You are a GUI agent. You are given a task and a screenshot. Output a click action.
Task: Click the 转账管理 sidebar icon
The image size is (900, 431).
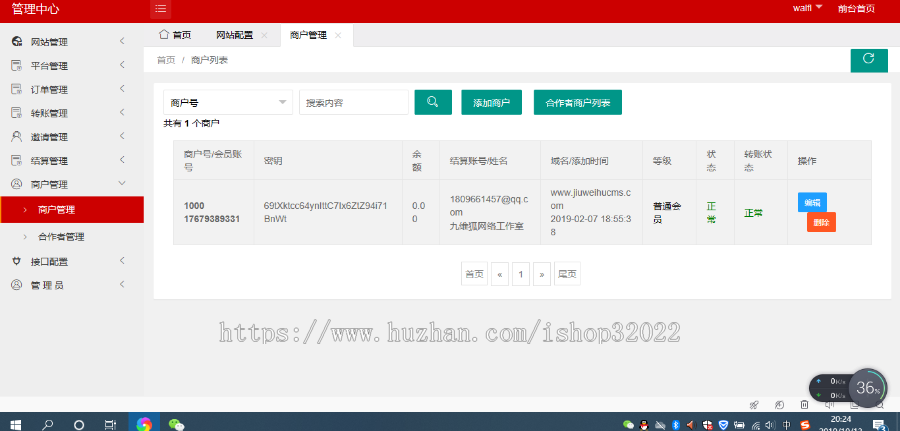[x=17, y=113]
